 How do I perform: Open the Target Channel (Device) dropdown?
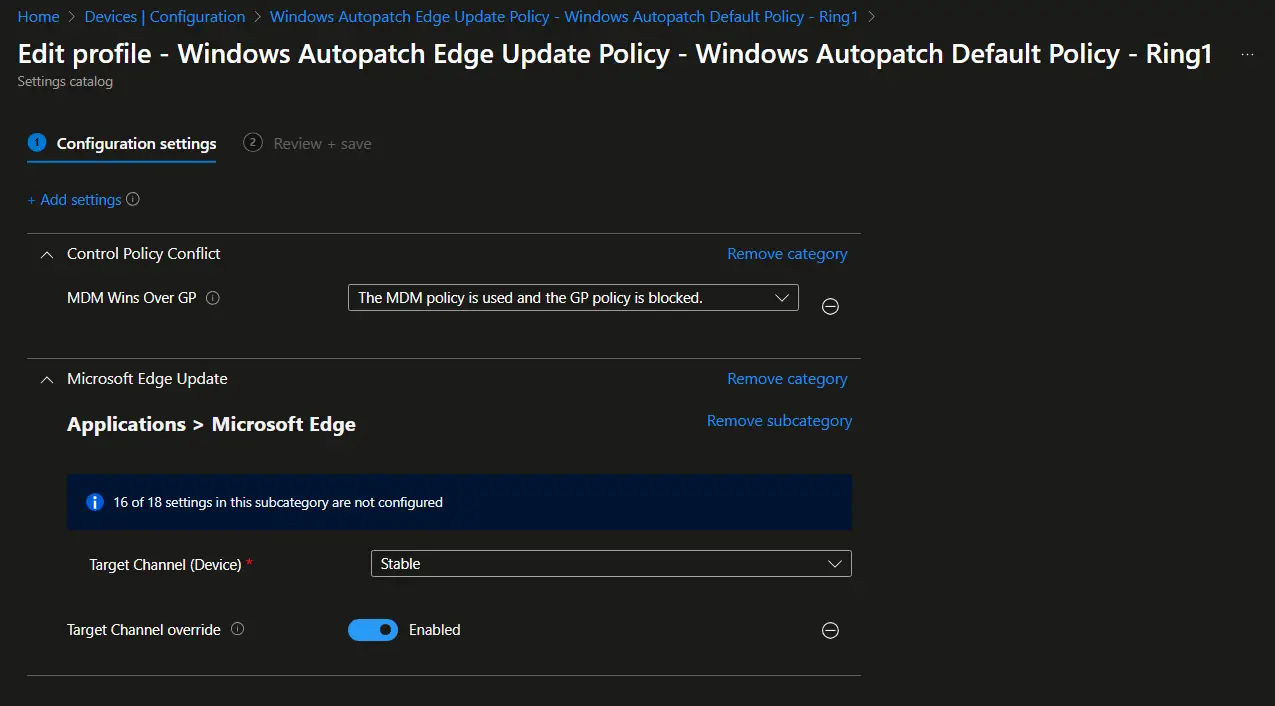point(835,563)
